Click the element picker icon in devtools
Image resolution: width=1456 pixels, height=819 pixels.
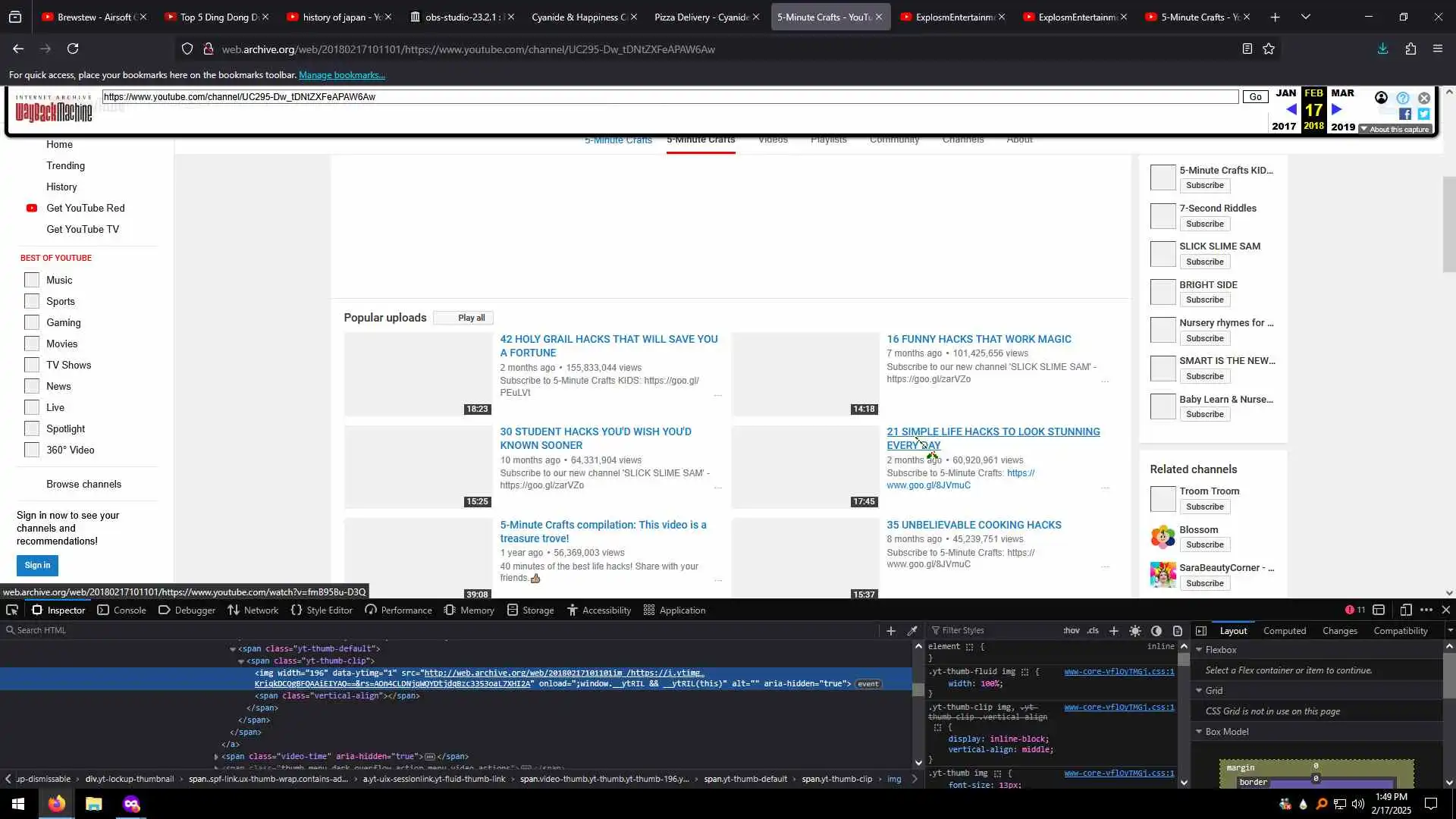[x=12, y=610]
